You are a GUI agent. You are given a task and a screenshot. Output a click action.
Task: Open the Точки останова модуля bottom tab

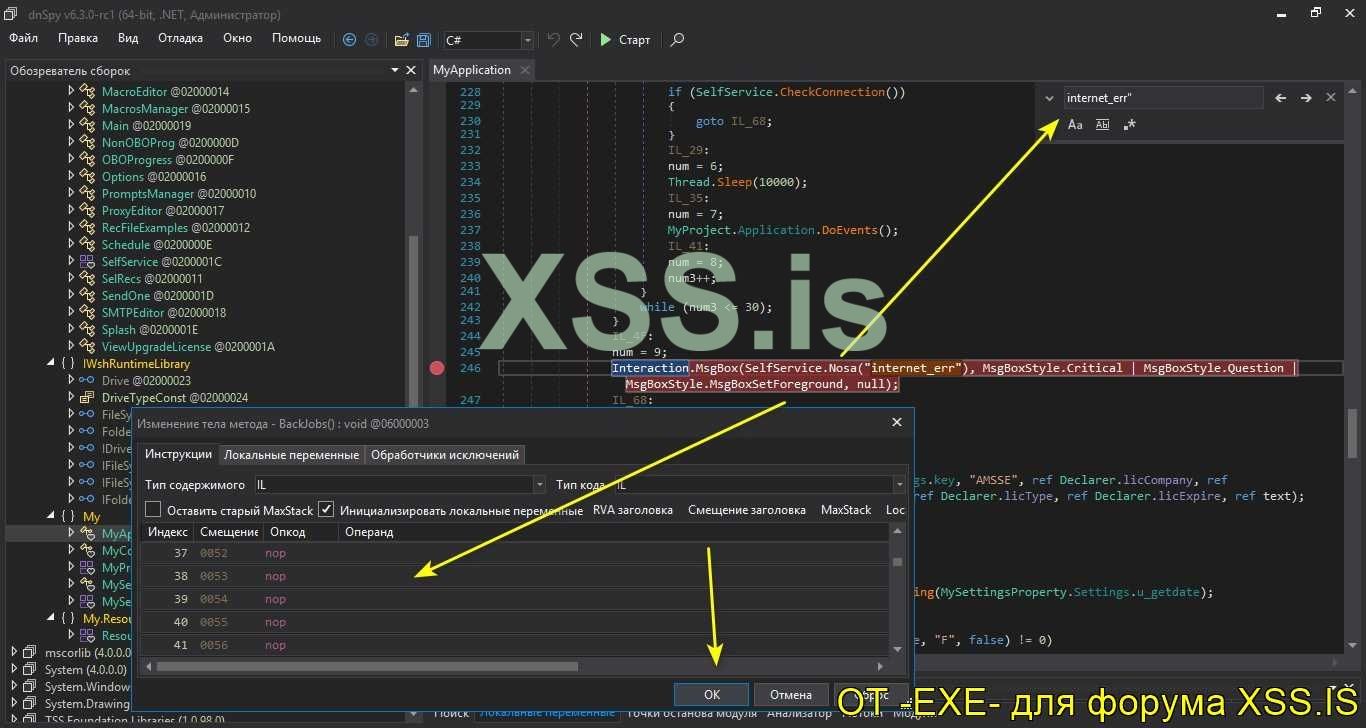point(691,713)
